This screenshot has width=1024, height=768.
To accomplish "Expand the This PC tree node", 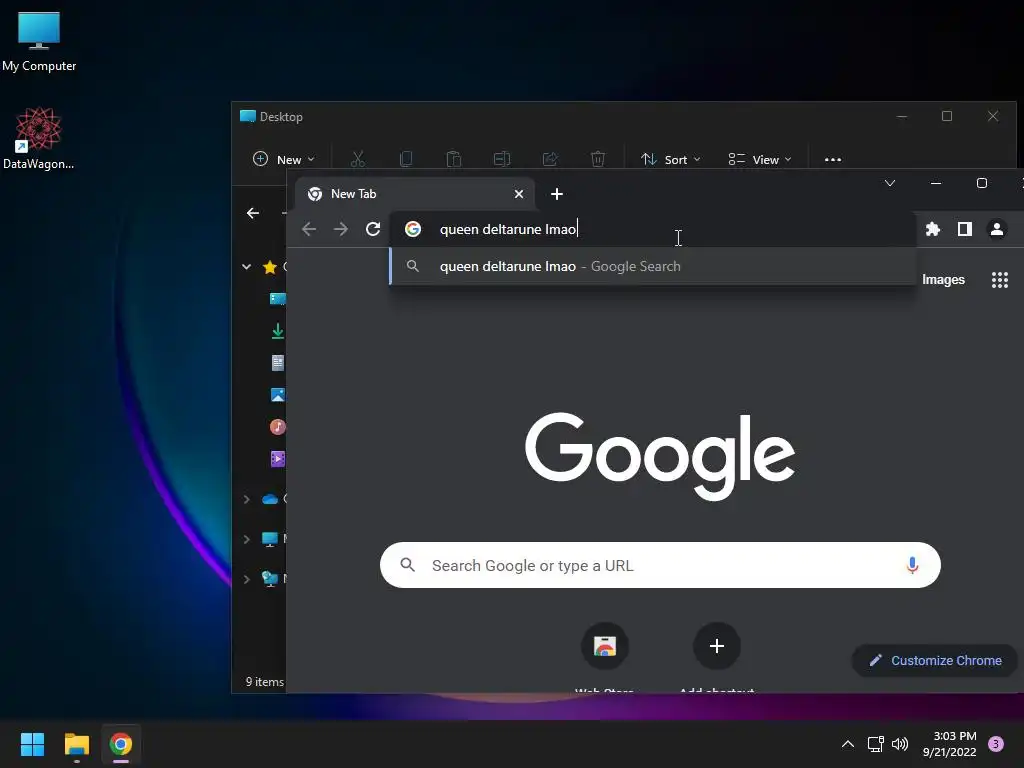I will tap(246, 539).
